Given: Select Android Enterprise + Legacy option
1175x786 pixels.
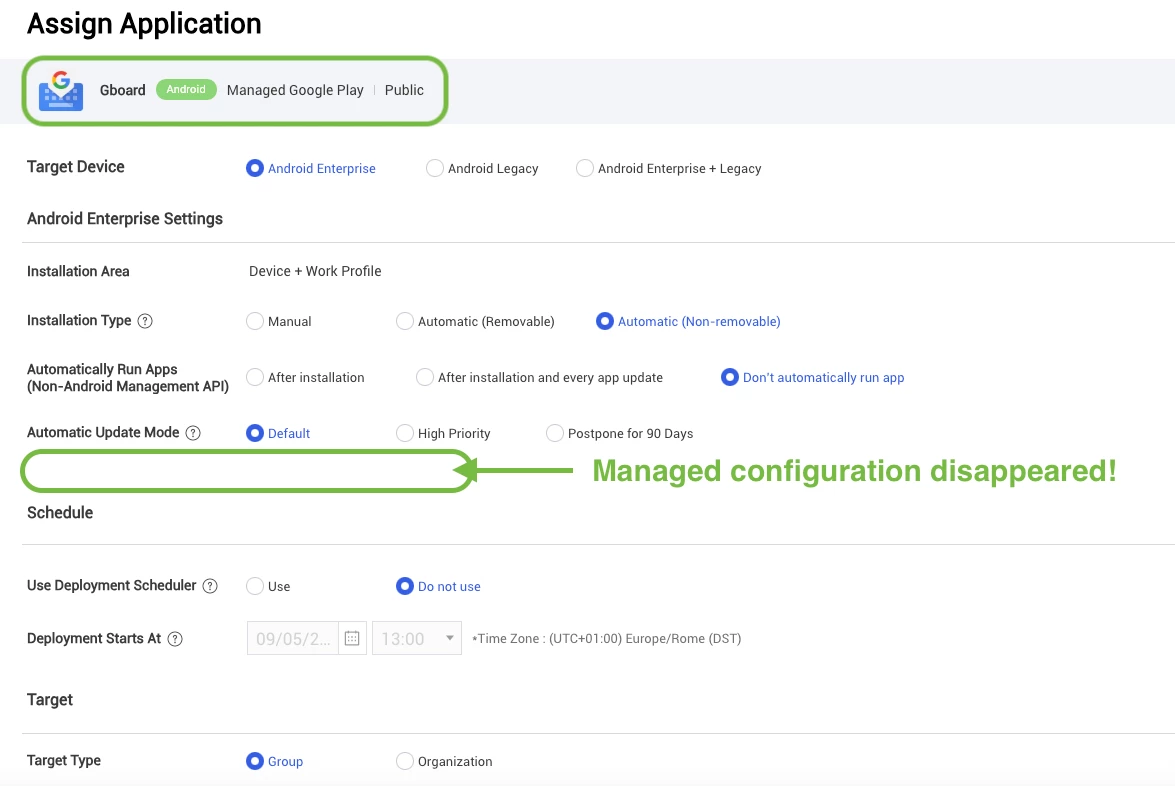Looking at the screenshot, I should pos(585,169).
